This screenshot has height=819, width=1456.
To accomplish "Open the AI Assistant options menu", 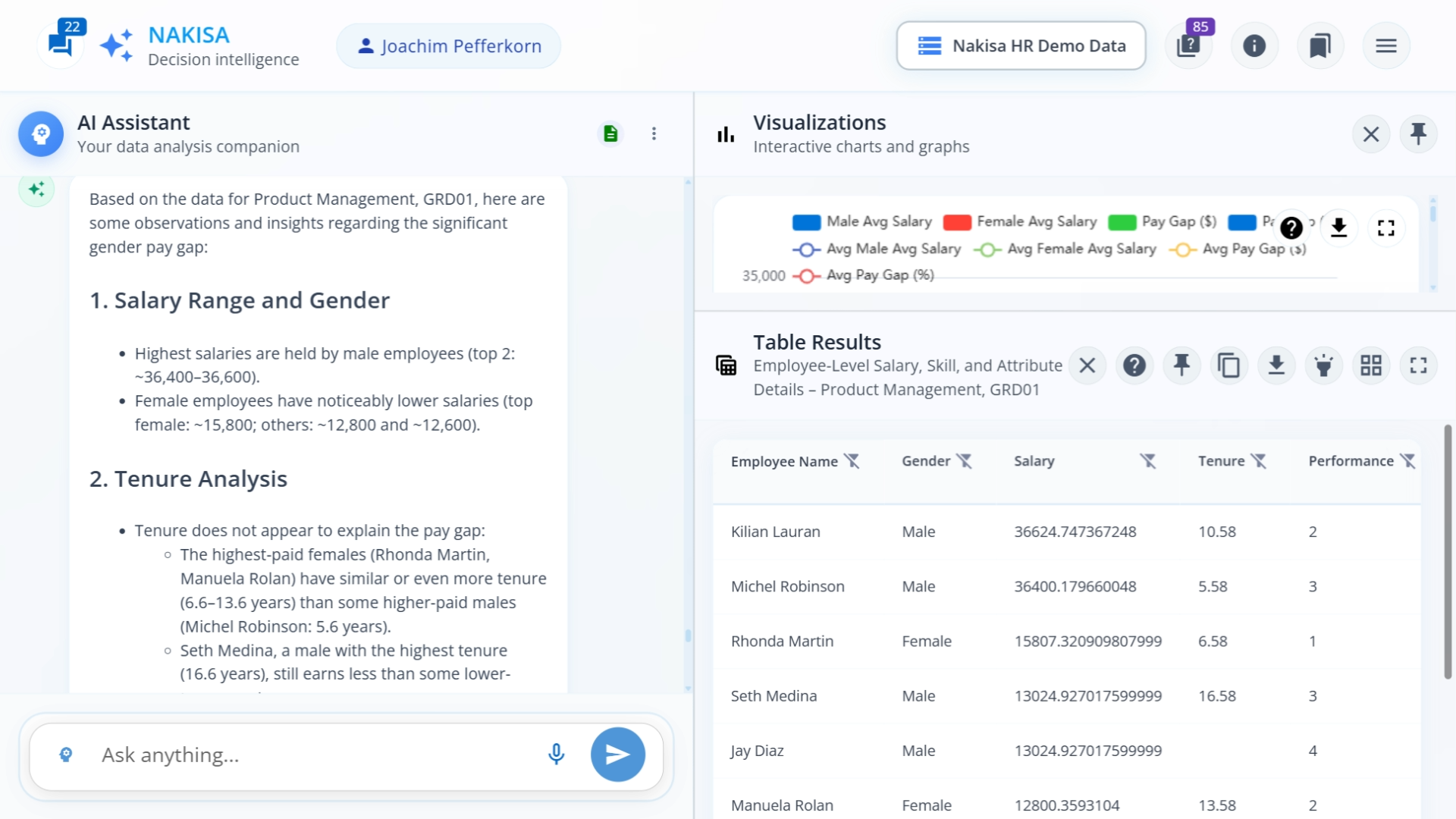I will point(654,133).
